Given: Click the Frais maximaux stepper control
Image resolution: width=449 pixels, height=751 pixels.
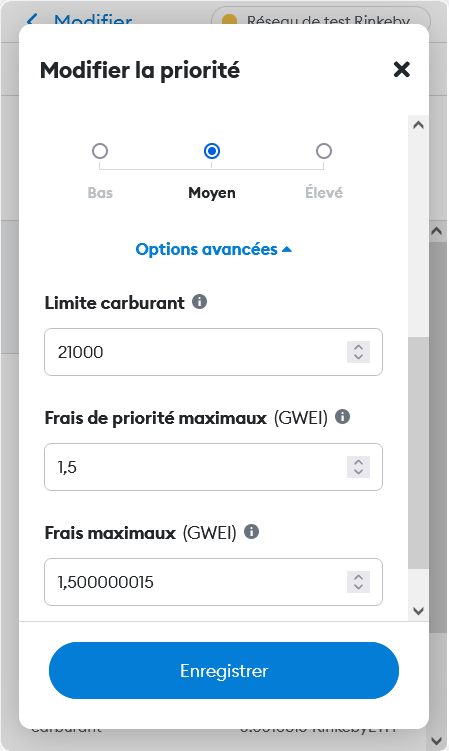Looking at the screenshot, I should pos(358,582).
